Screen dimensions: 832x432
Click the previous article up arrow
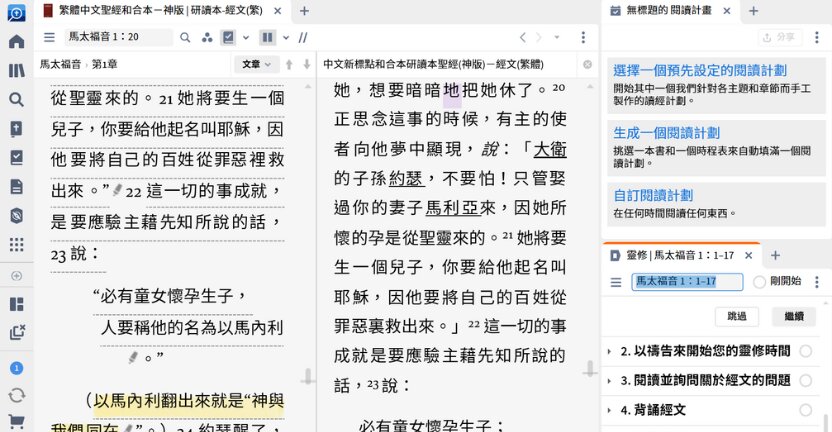tap(289, 64)
